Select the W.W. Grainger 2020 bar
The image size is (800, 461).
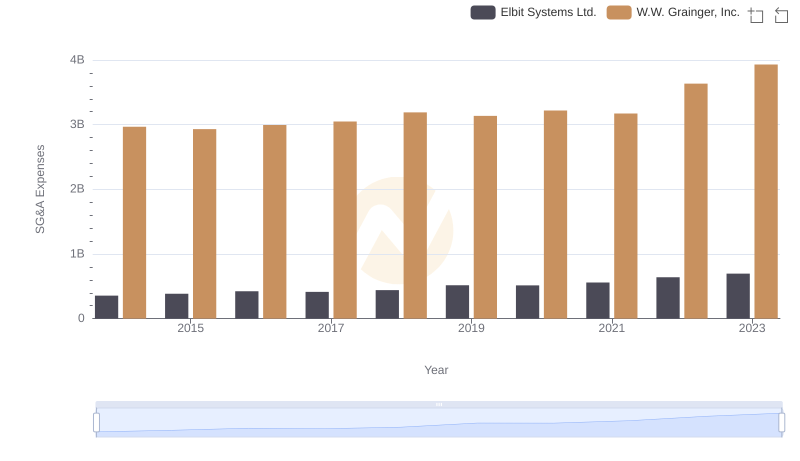coord(556,214)
